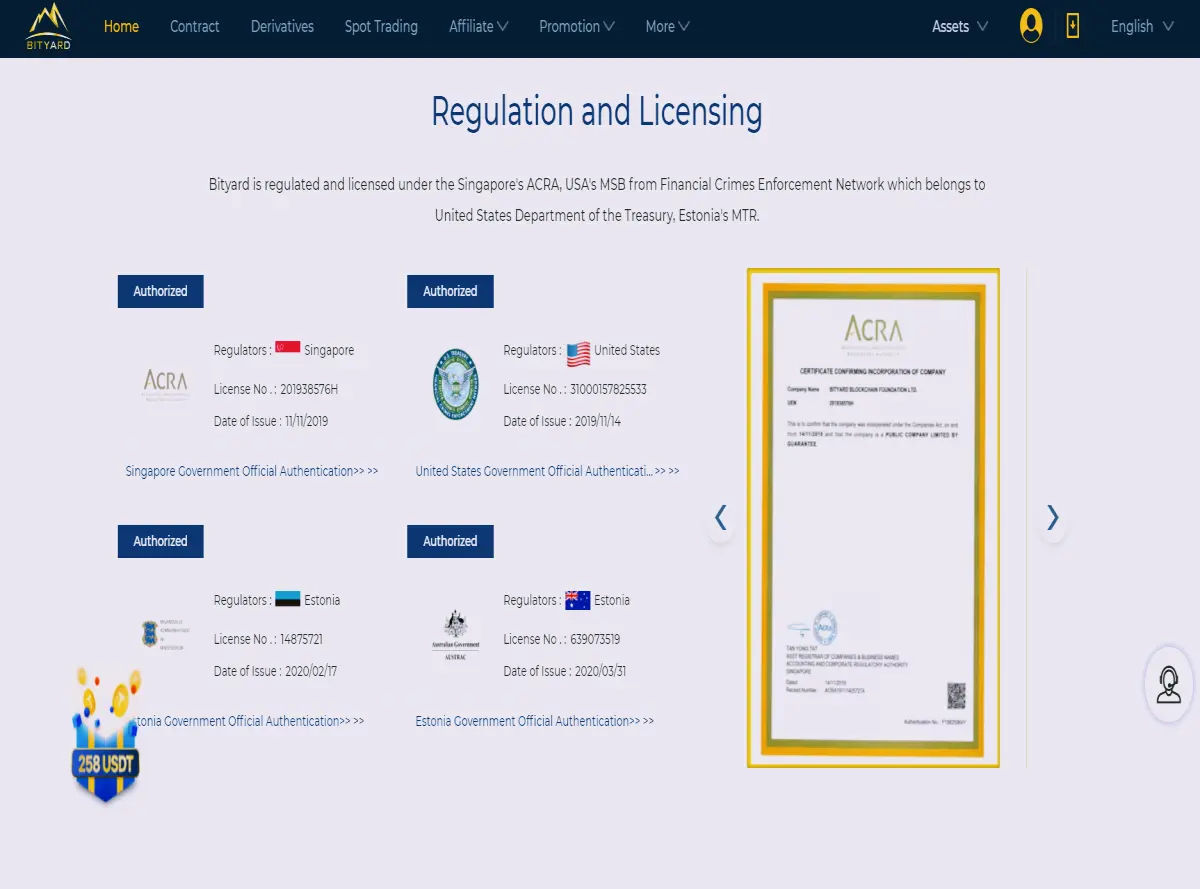Go to the Home tab
Image resolution: width=1200 pixels, height=889 pixels.
(121, 27)
